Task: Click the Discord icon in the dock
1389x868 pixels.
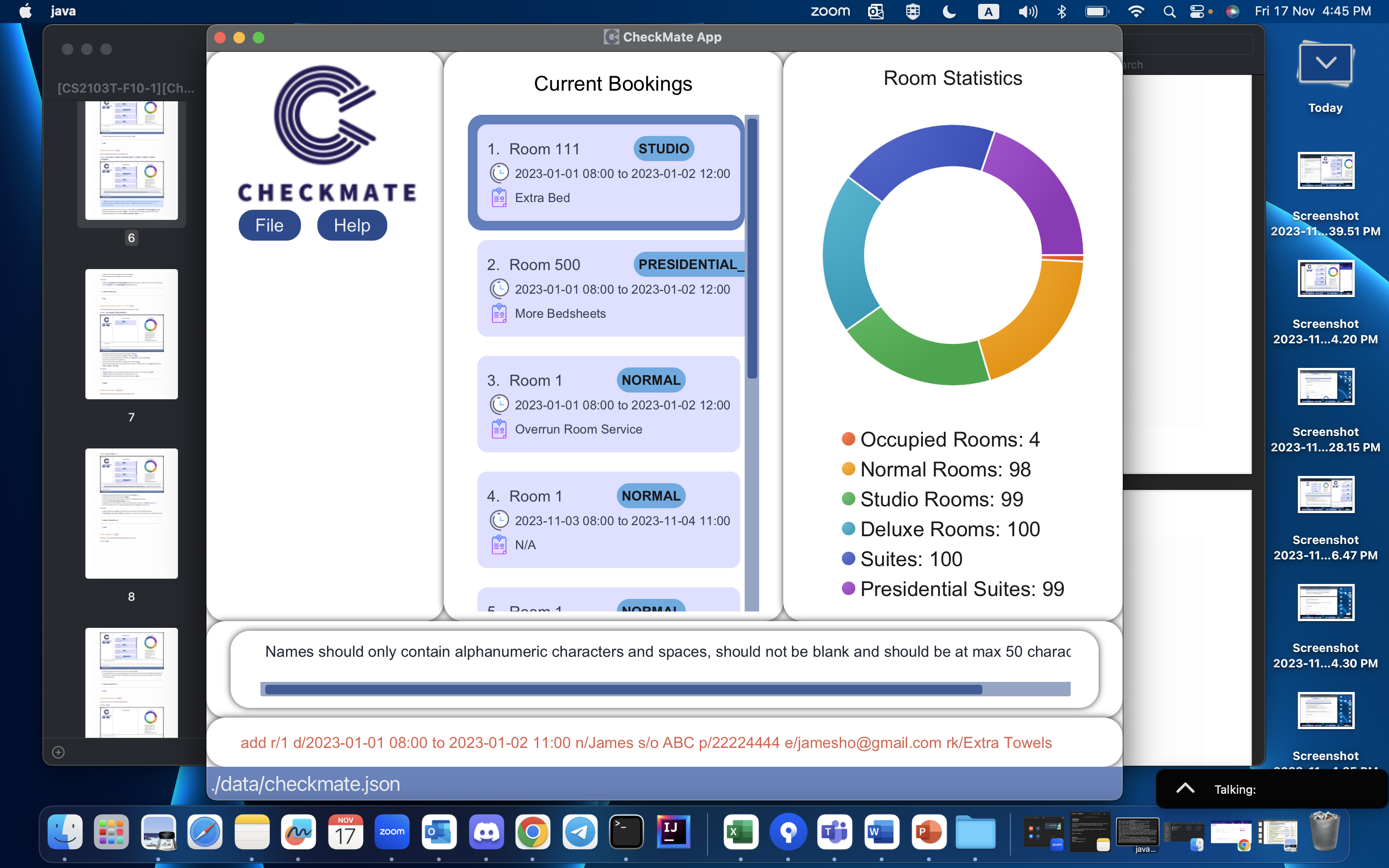Action: 486,832
